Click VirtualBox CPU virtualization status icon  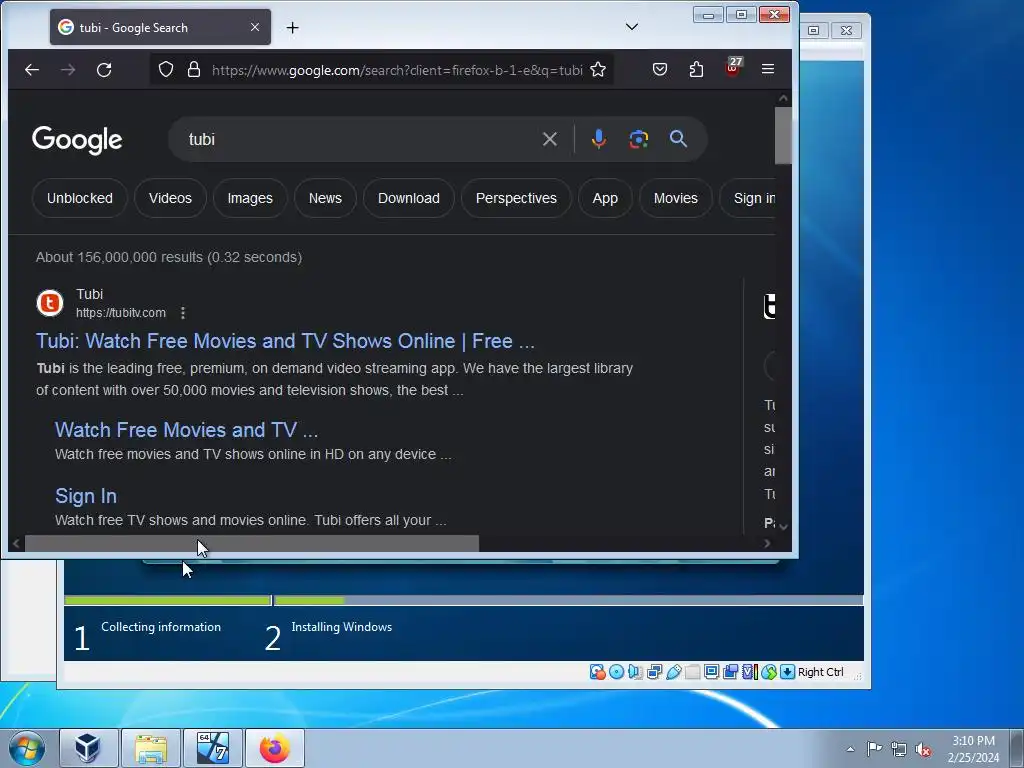pos(750,672)
